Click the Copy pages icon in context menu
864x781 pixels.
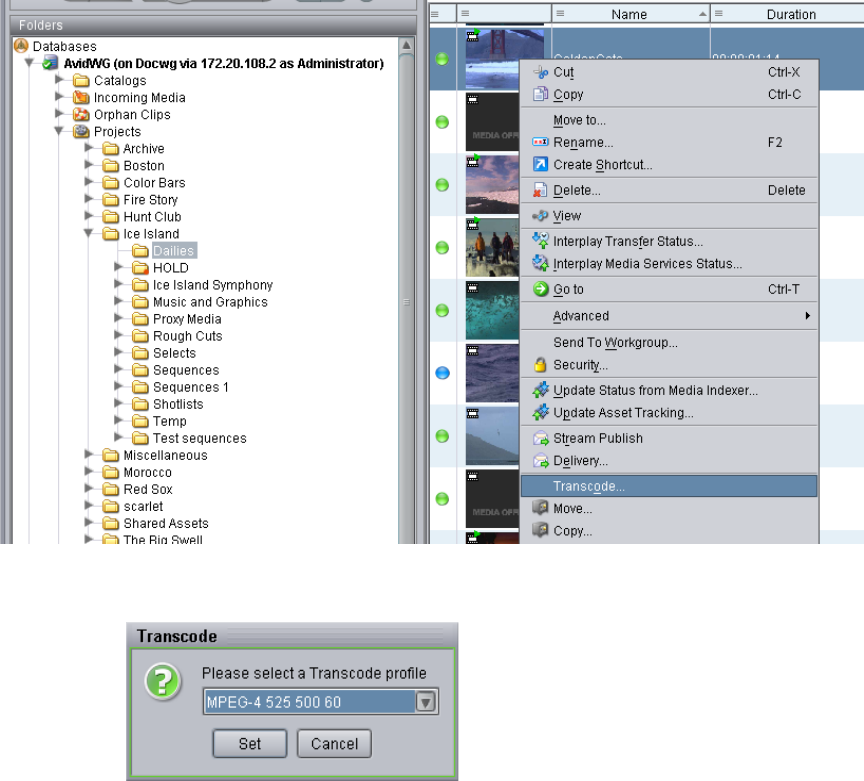(541, 94)
